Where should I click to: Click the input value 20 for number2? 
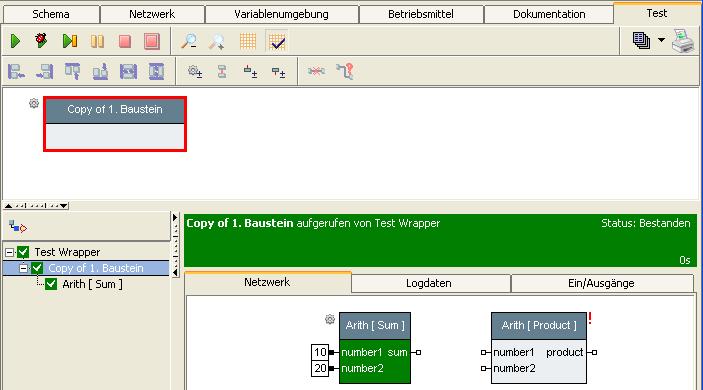coord(320,368)
